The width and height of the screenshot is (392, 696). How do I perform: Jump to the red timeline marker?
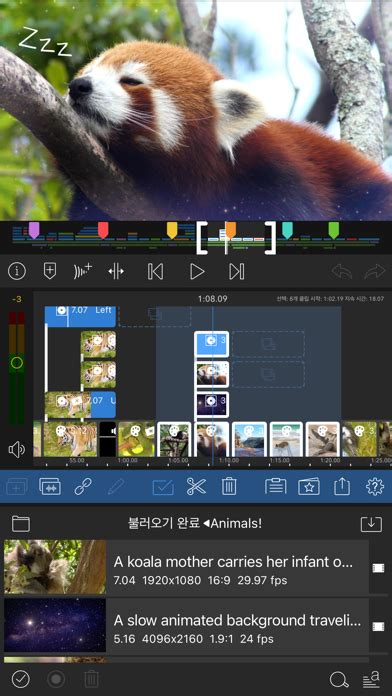pyautogui.click(x=103, y=230)
